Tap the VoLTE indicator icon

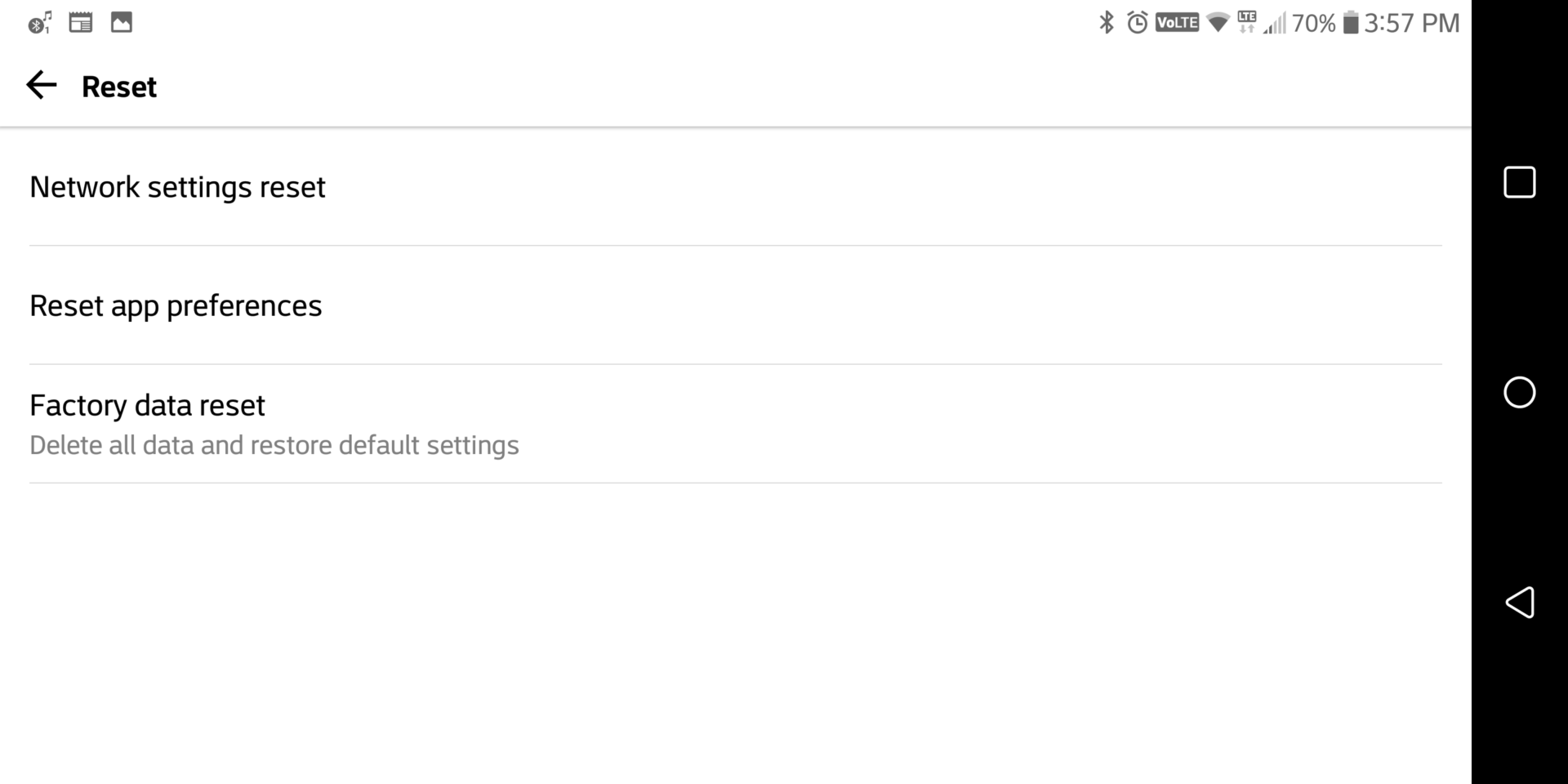click(x=1177, y=23)
